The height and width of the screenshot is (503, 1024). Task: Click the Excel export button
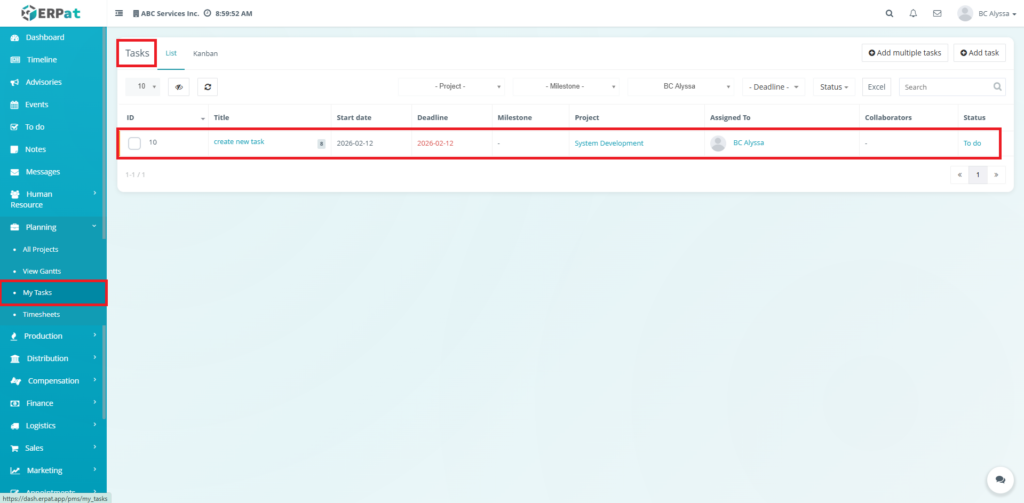(876, 87)
